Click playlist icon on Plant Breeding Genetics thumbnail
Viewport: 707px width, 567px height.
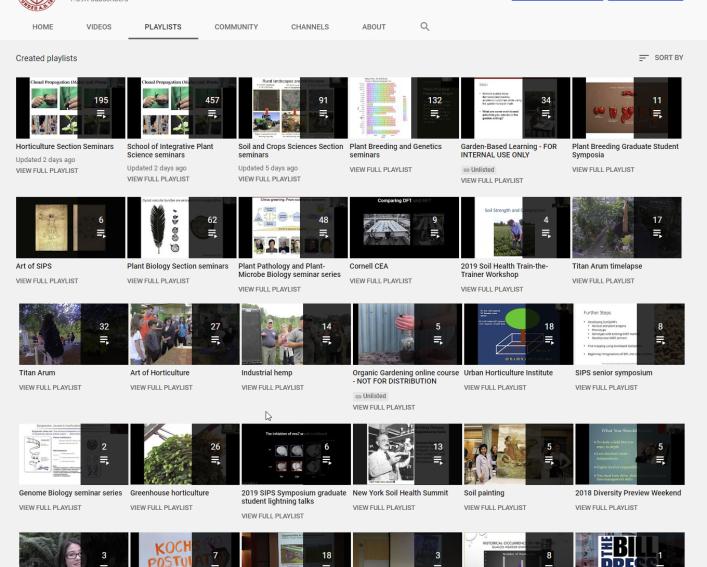[435, 114]
